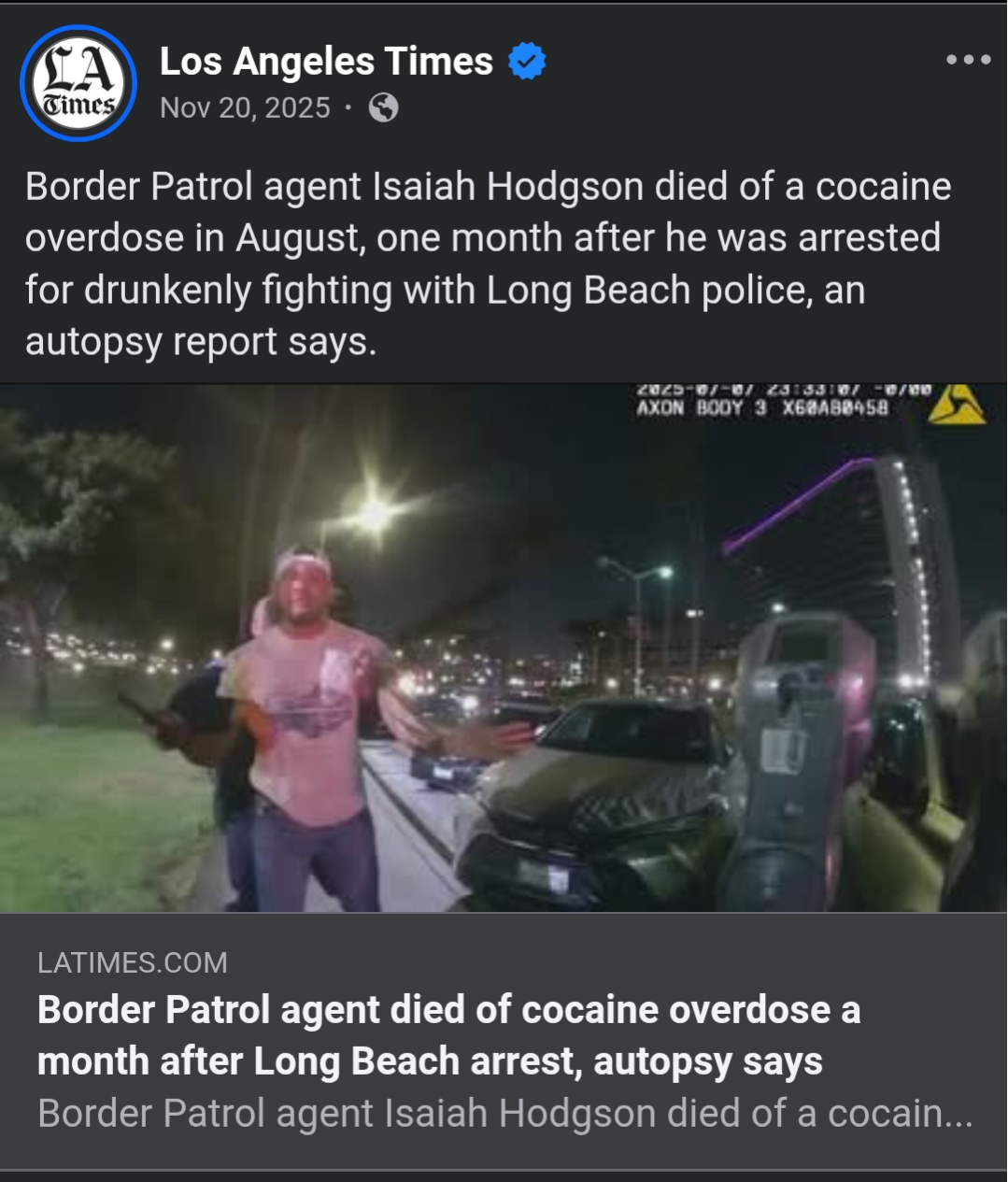The width and height of the screenshot is (1008, 1182).
Task: Click the post caption about Isaiah Hodgson
Action: pyautogui.click(x=488, y=264)
